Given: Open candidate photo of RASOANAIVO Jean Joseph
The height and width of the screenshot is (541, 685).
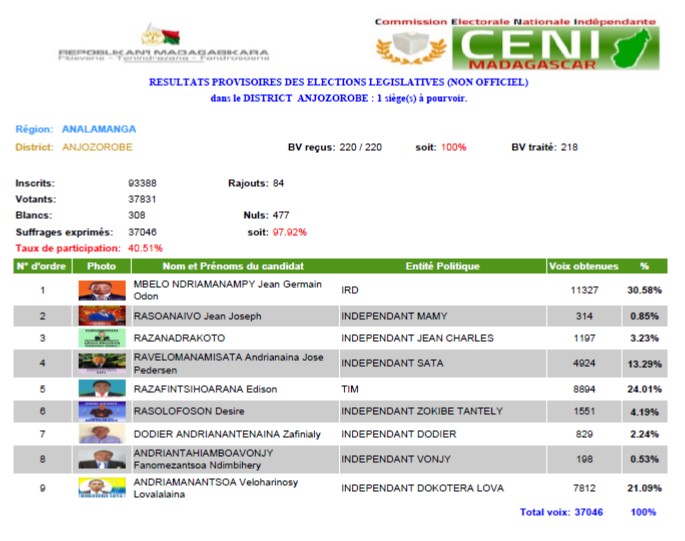Looking at the screenshot, I should (x=102, y=316).
